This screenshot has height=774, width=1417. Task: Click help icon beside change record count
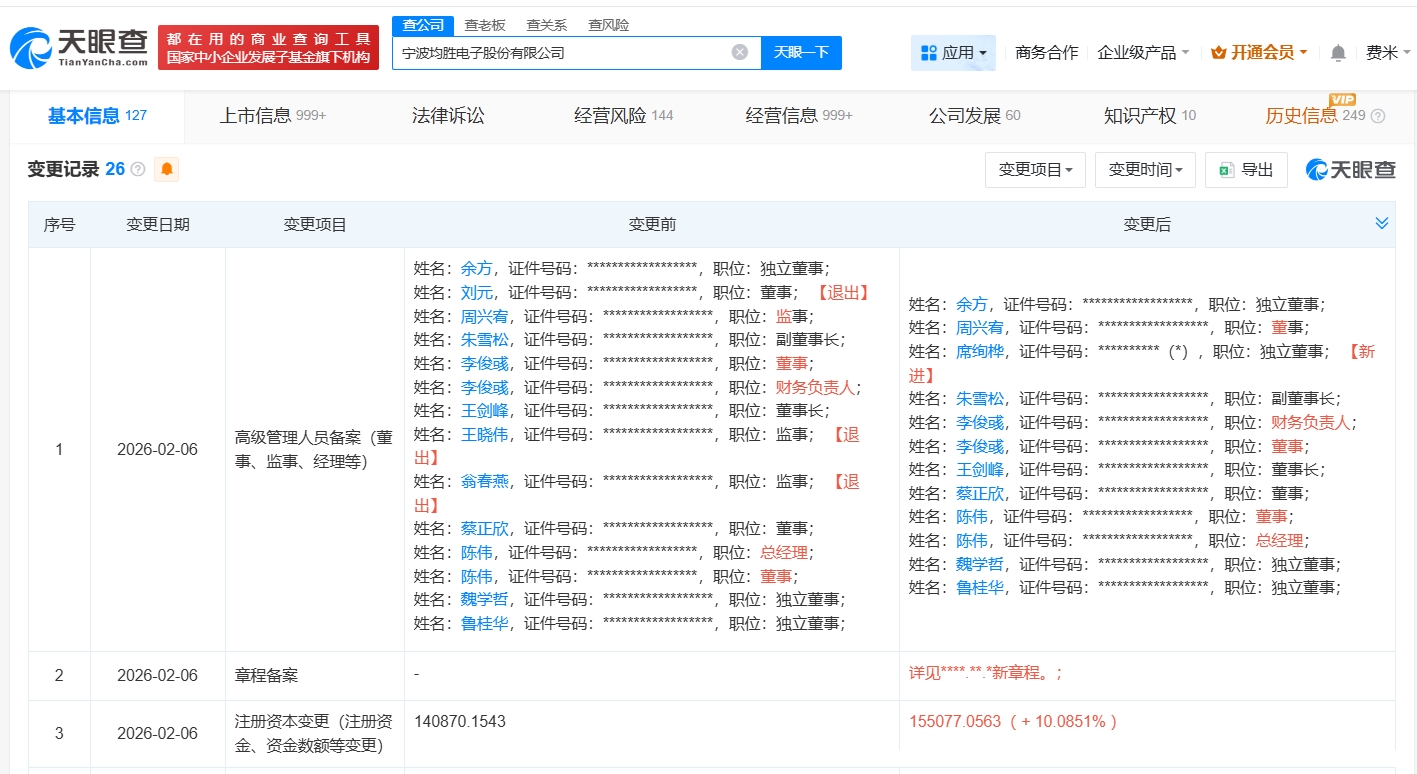[x=138, y=170]
